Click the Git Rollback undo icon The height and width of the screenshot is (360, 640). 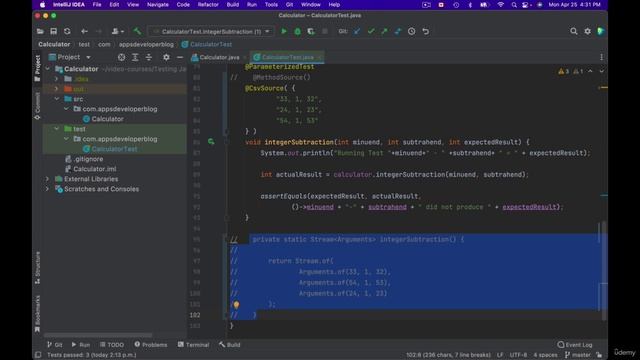[426, 31]
